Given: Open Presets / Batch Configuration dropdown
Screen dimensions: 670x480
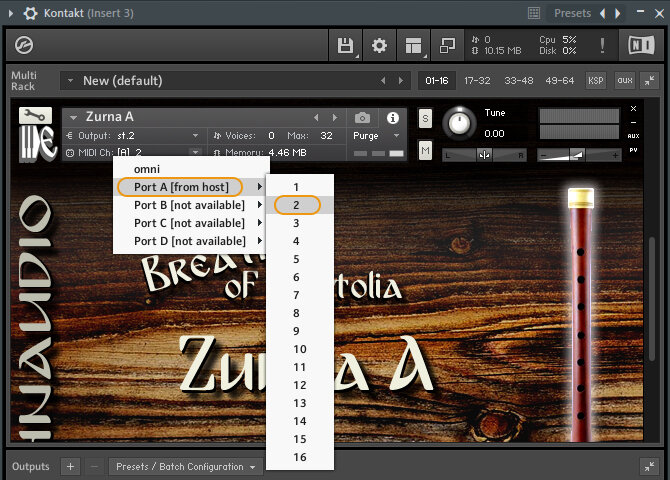Looking at the screenshot, I should coord(185,467).
